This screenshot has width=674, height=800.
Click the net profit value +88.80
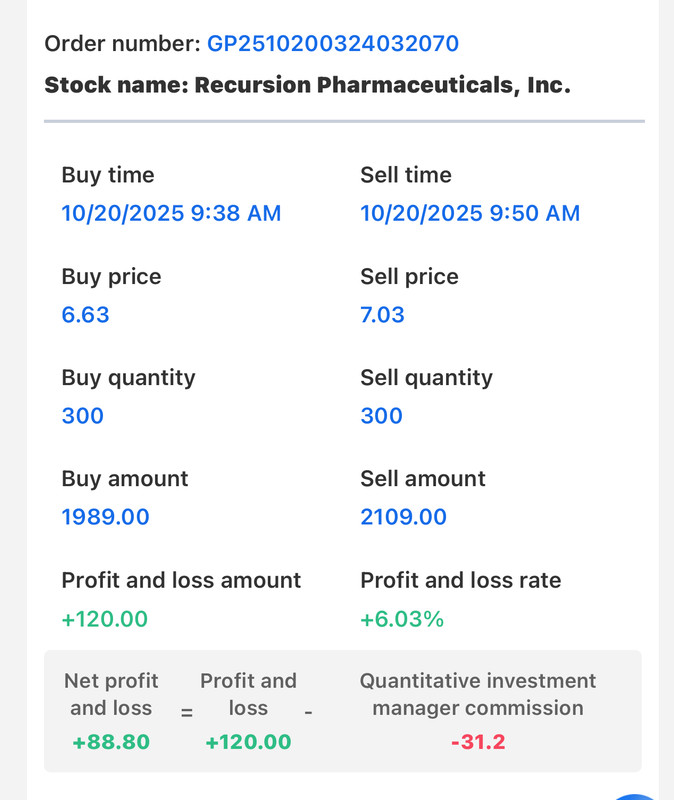point(111,742)
